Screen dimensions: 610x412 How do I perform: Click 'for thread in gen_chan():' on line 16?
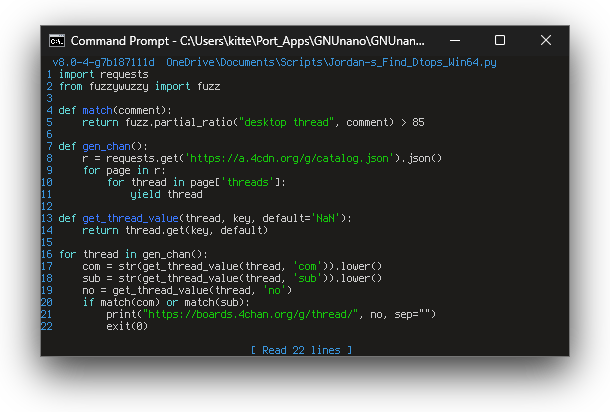pyautogui.click(x=133, y=254)
